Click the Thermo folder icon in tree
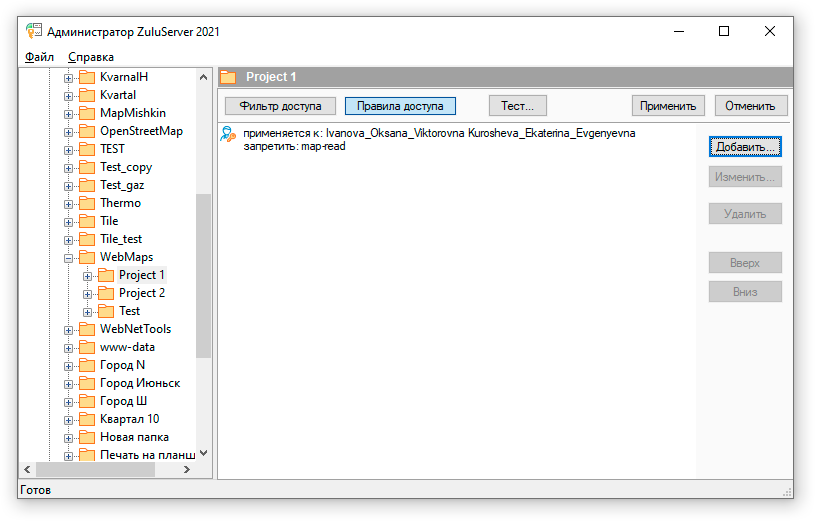Image resolution: width=815 pixels, height=521 pixels. (x=87, y=203)
